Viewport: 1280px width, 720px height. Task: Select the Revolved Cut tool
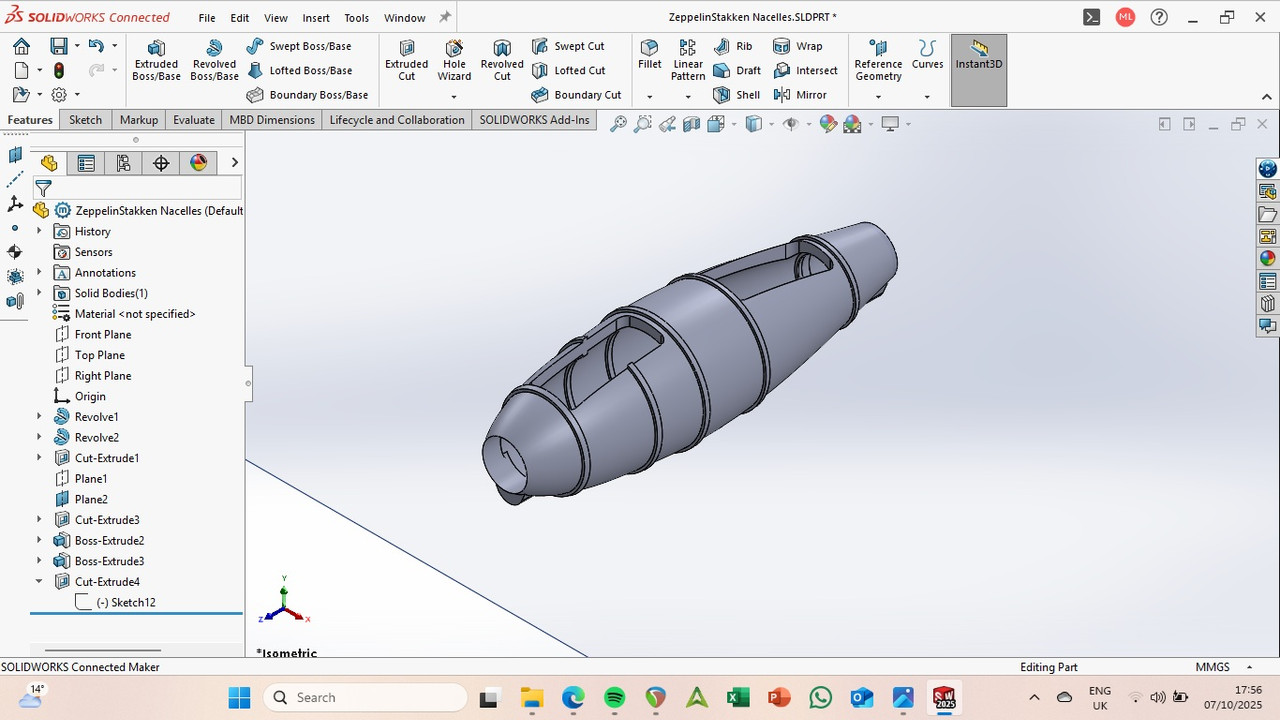pos(502,60)
